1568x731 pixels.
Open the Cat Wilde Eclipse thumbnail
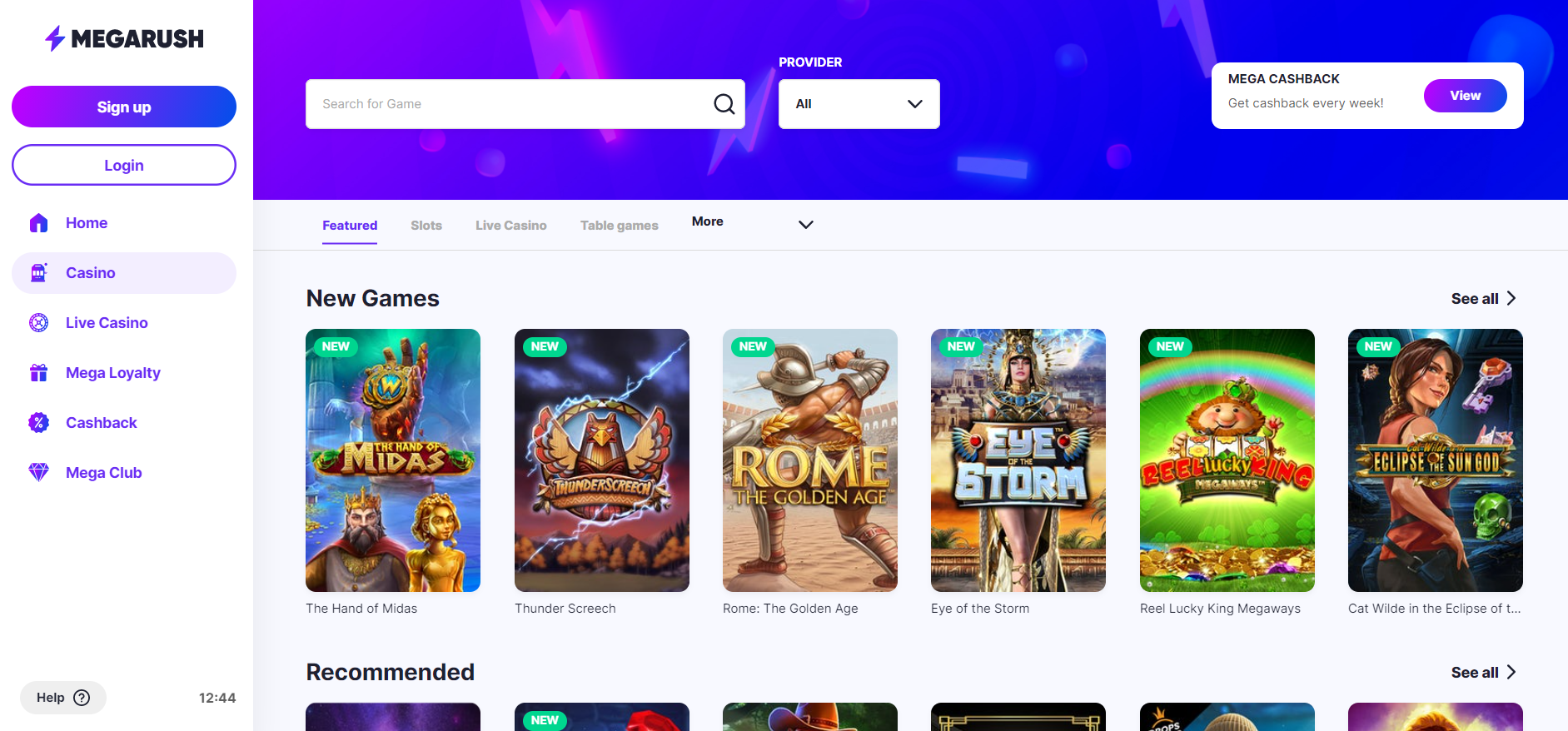1436,460
